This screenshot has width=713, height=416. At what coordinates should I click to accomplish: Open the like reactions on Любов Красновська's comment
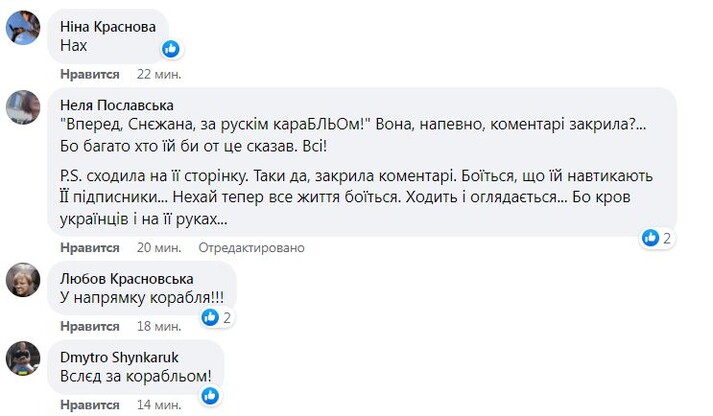[217, 317]
